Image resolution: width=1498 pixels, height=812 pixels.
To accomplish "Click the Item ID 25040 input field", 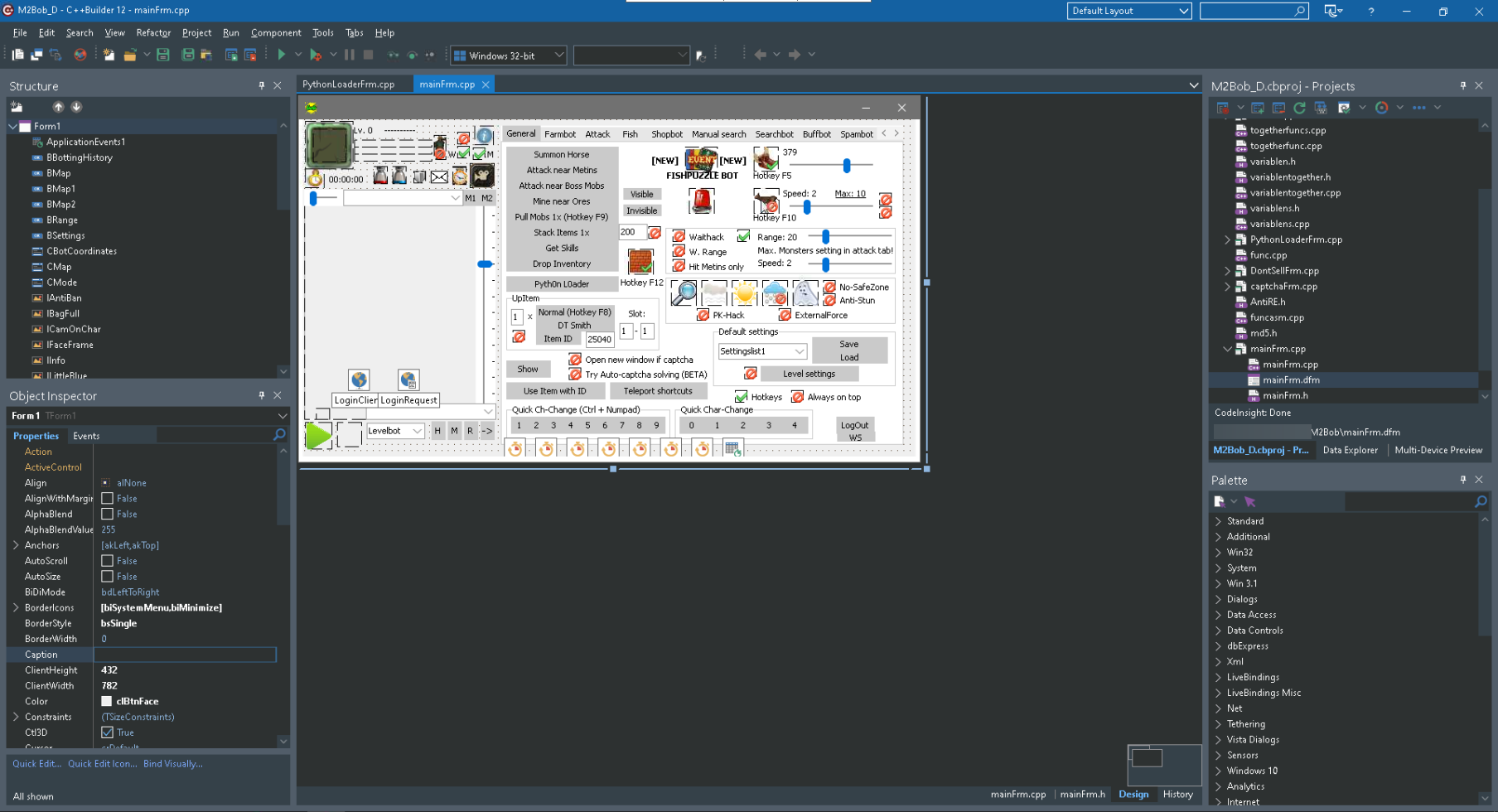I will pos(599,339).
